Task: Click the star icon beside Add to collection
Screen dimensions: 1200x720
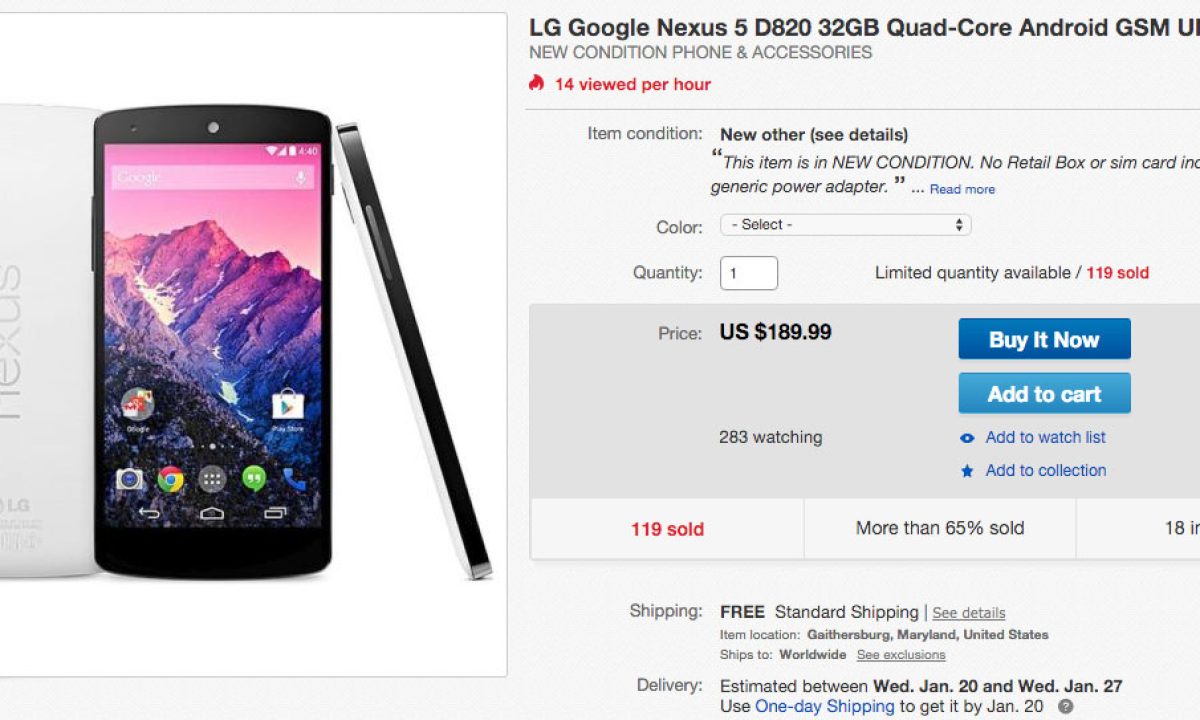Action: coord(967,471)
